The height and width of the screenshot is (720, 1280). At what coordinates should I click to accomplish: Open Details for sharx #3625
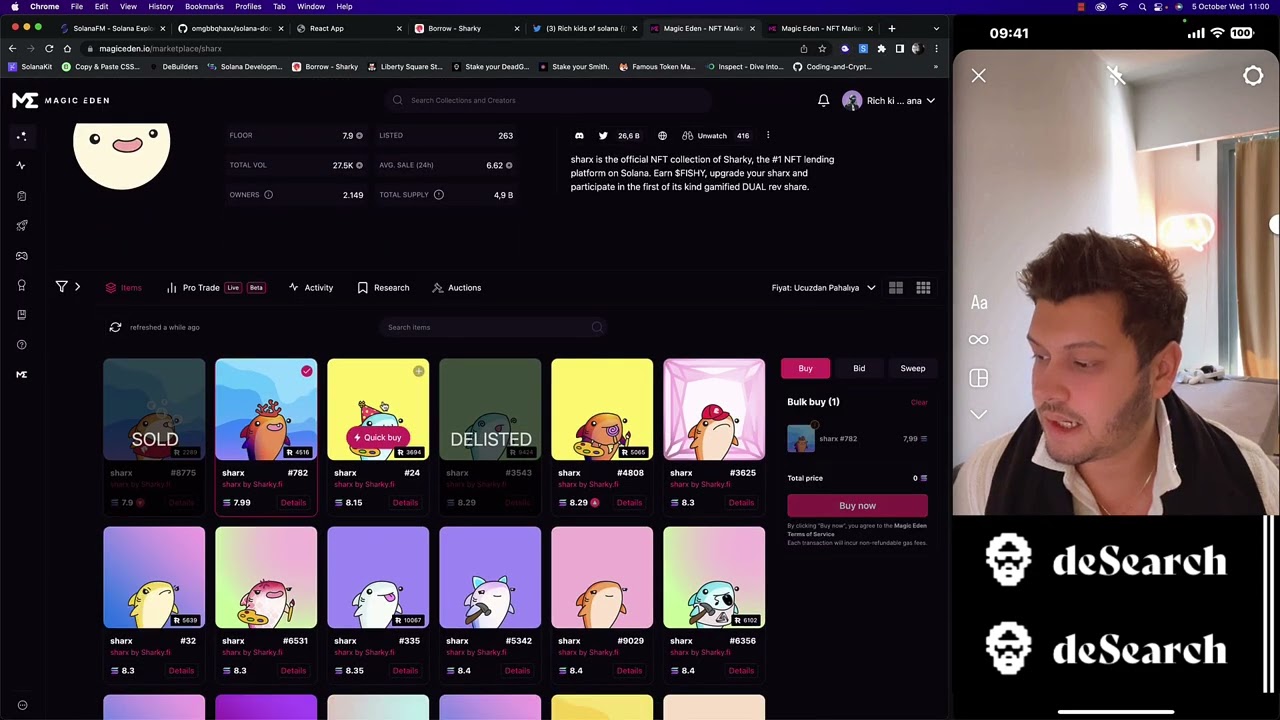click(741, 503)
